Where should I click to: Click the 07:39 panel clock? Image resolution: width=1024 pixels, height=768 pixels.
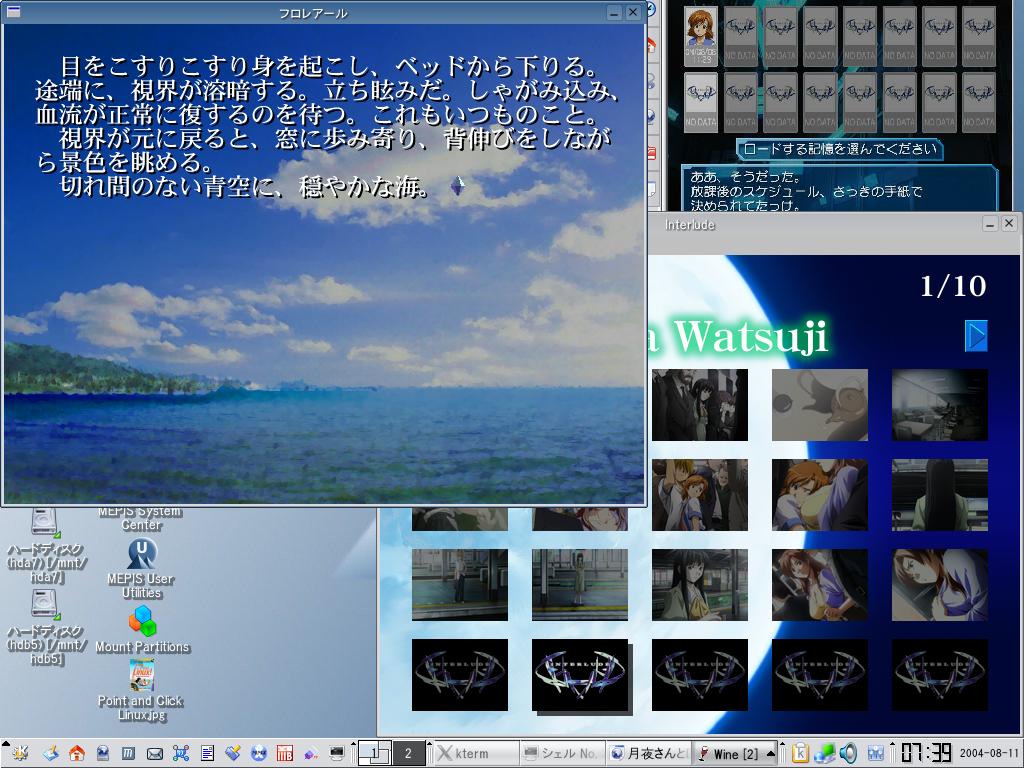[x=926, y=753]
